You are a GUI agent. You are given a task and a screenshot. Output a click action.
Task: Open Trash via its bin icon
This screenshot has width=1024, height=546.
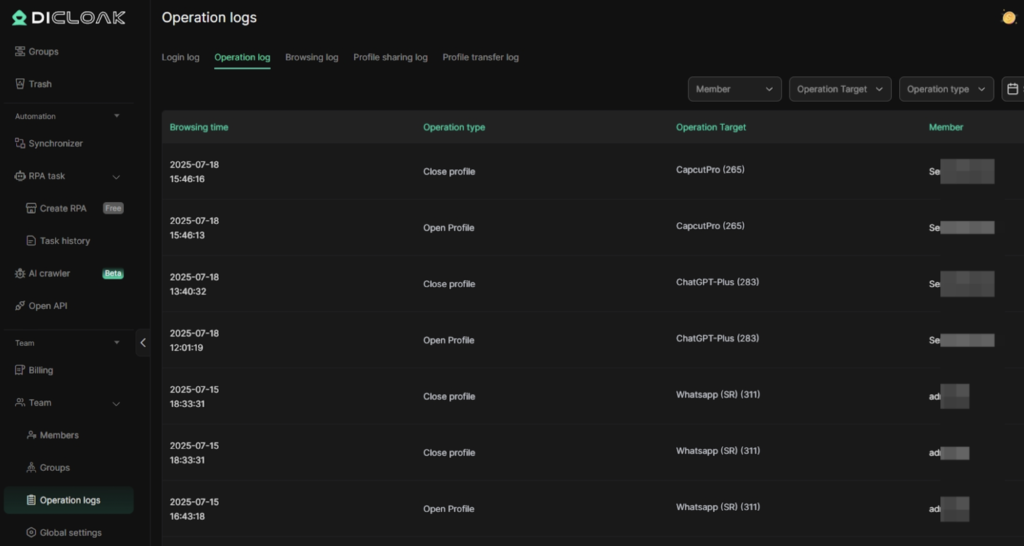[20, 84]
